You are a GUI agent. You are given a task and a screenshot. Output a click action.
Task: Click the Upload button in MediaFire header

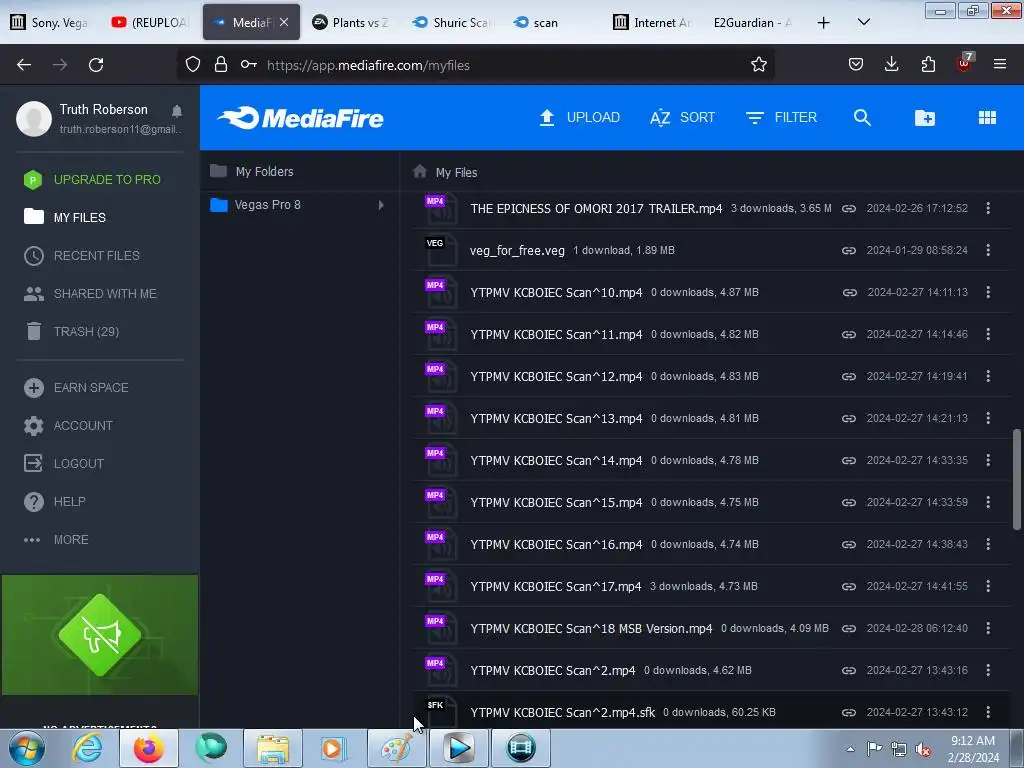(x=579, y=118)
